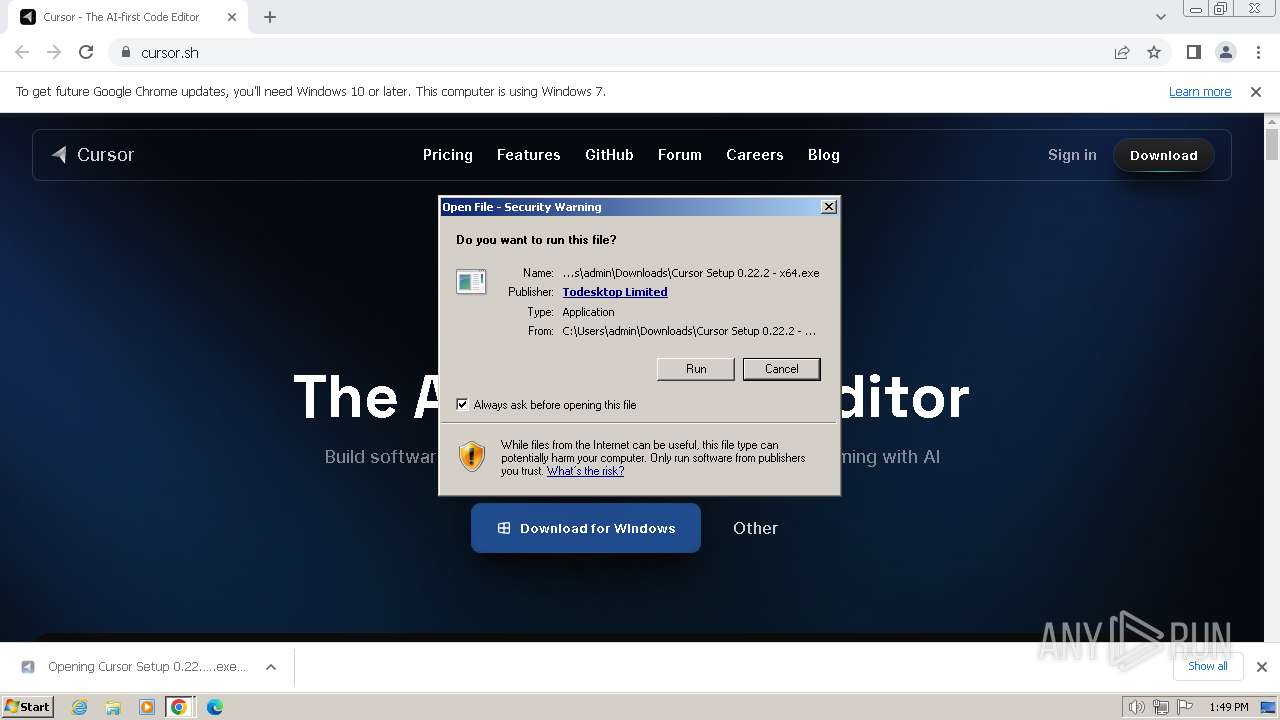Click the Download button in site header
This screenshot has height=720, width=1280.
(1163, 155)
